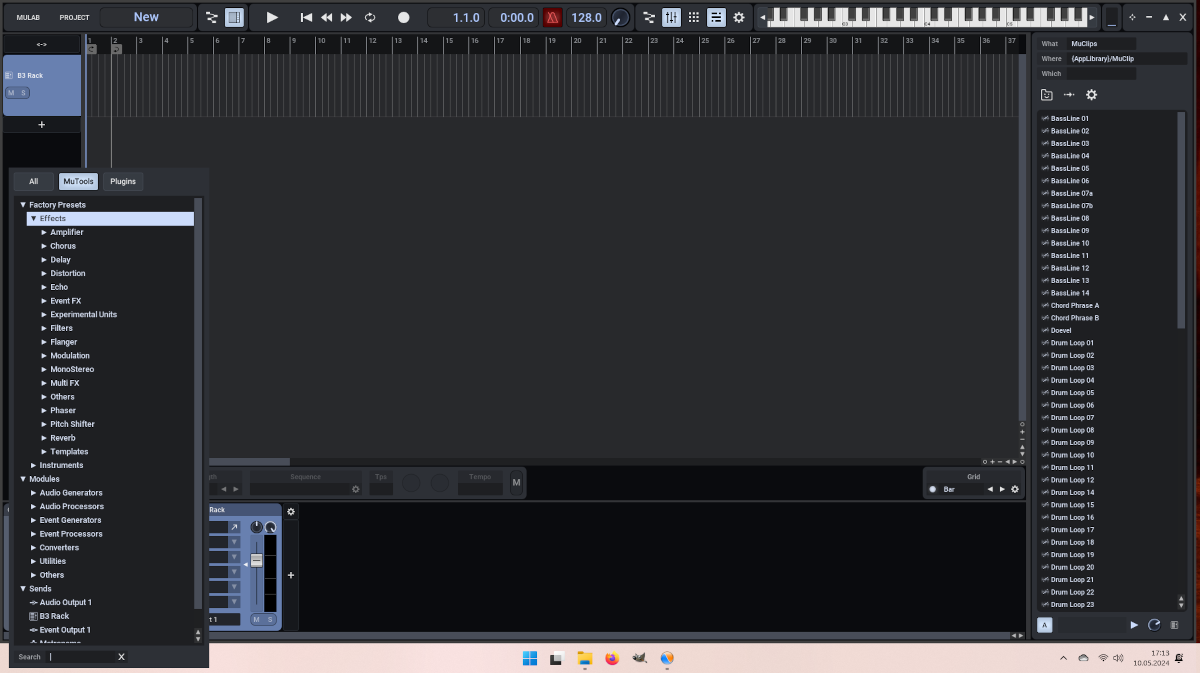The height and width of the screenshot is (673, 1200).
Task: Toggle the browser list icon in the top bar
Action: [x=716, y=17]
